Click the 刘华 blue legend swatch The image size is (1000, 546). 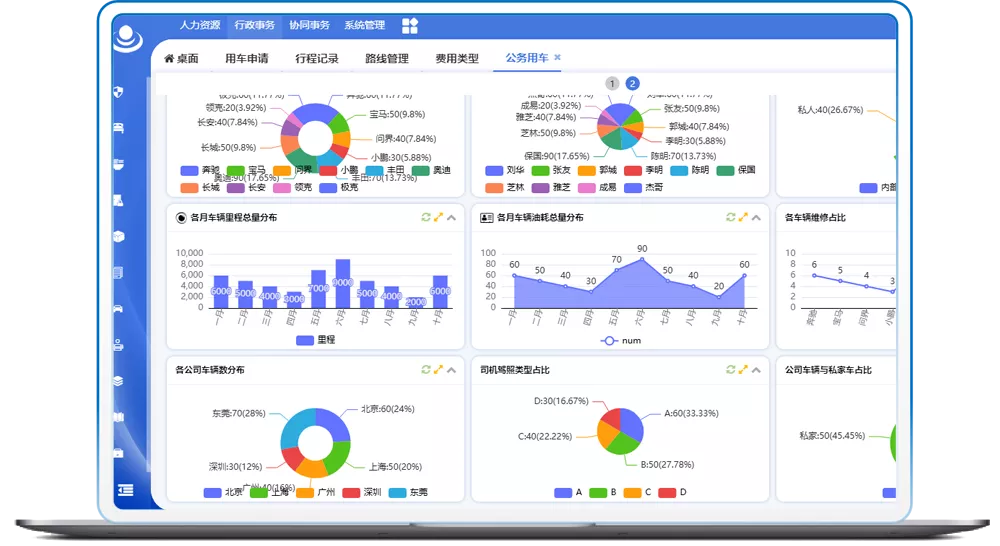point(494,170)
